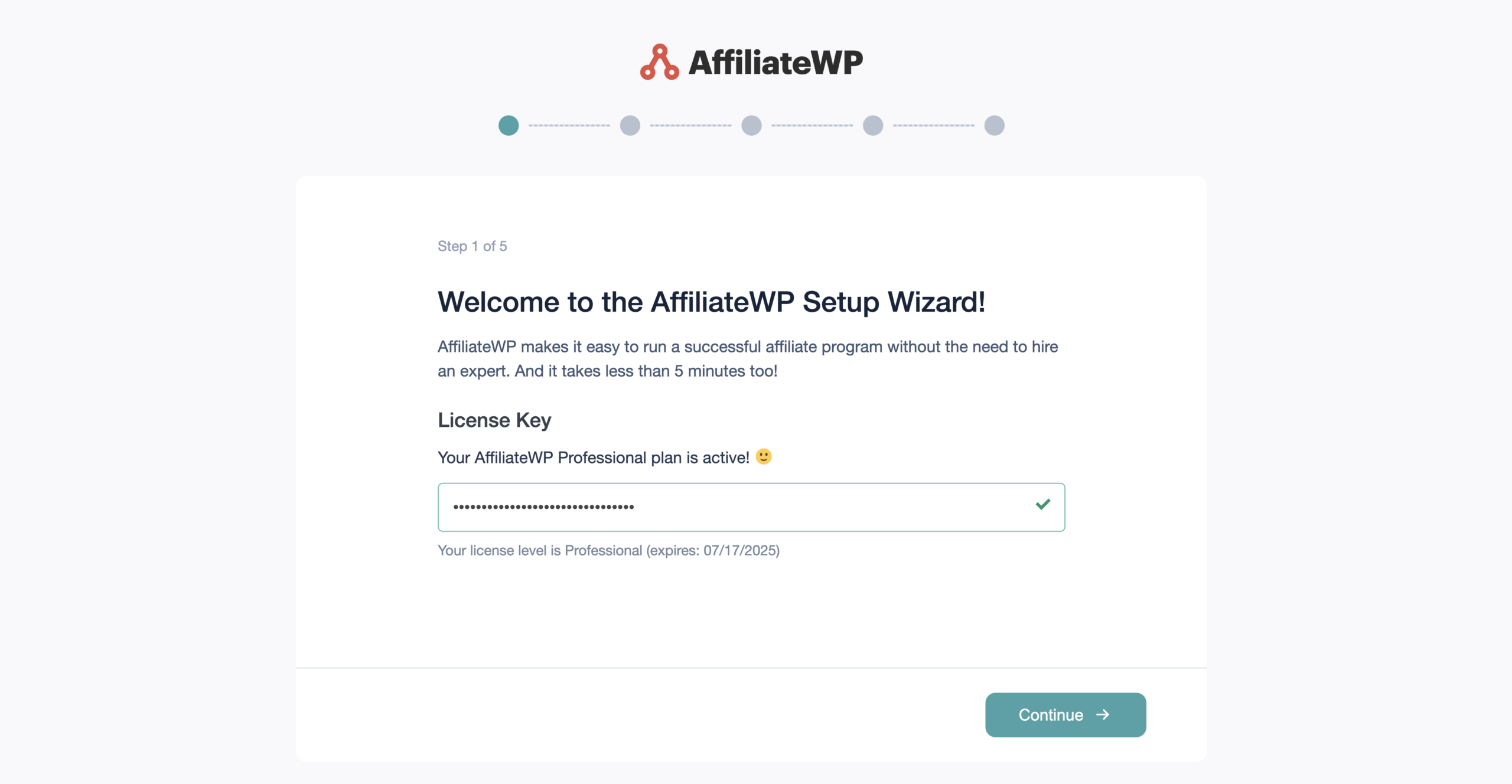Click the third step progress dot
This screenshot has height=784, width=1512.
[752, 125]
